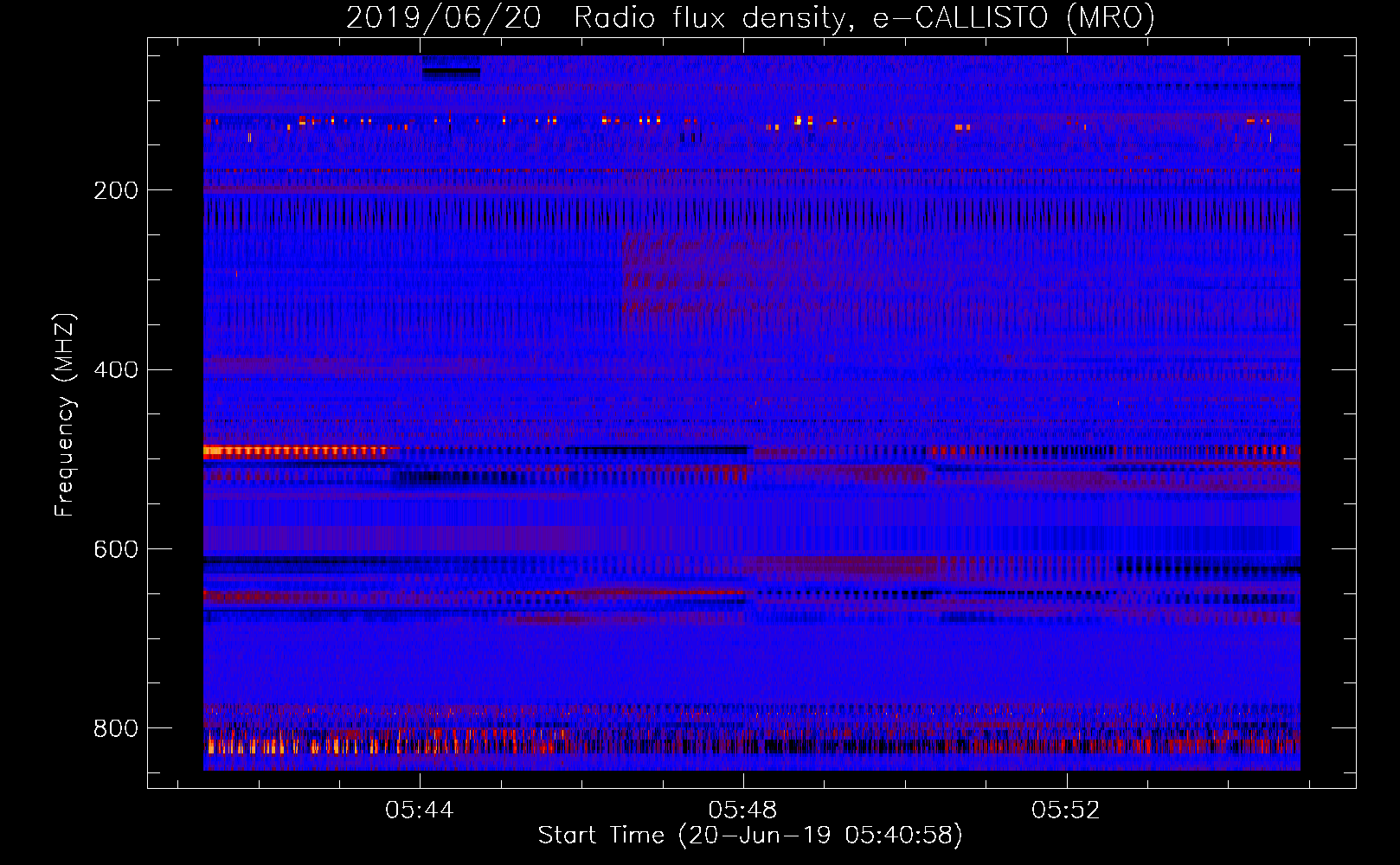Click the 400 frequency tick label
The height and width of the screenshot is (865, 1400).
(116, 370)
